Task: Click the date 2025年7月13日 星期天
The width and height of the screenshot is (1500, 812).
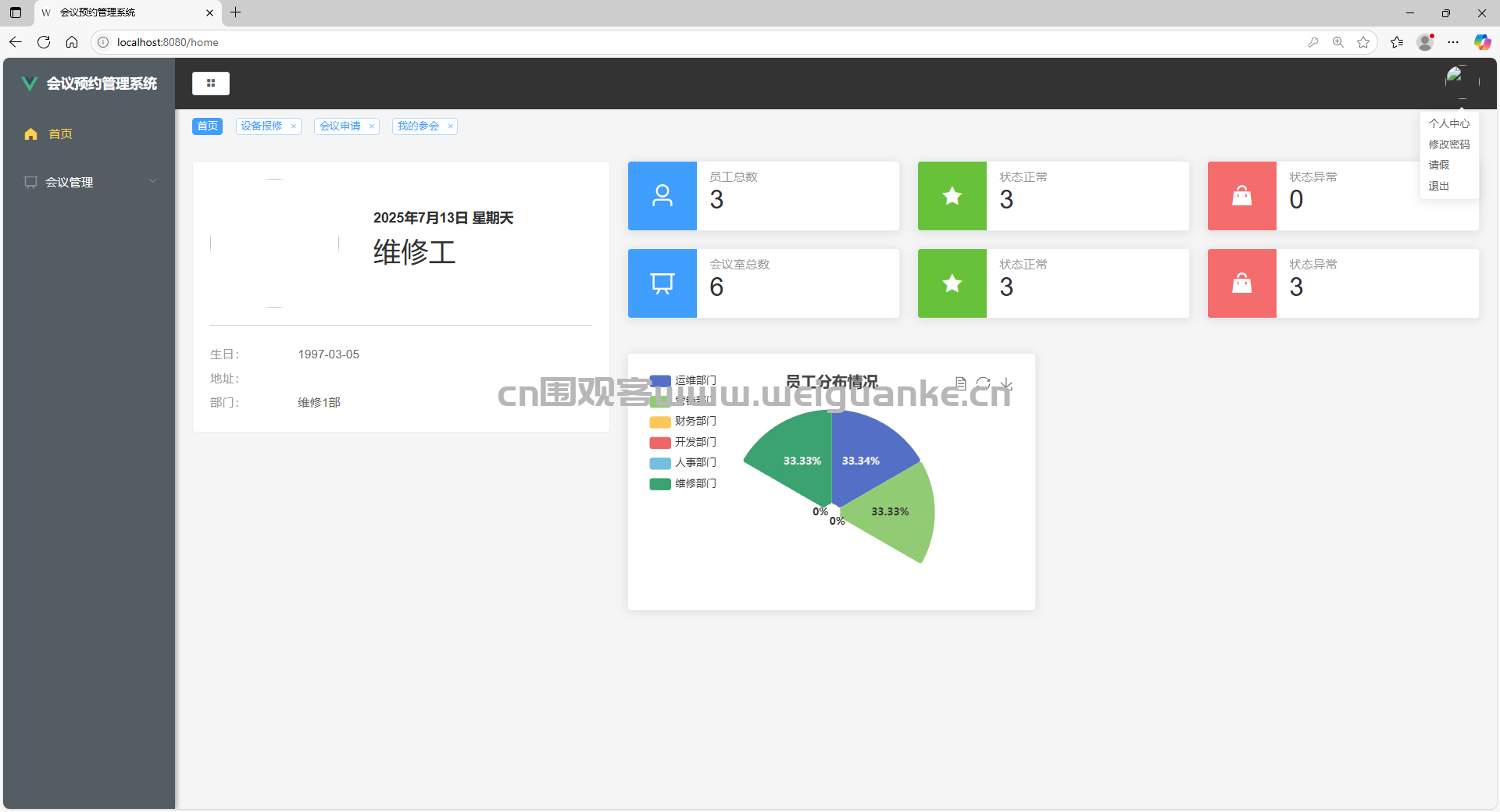Action: coord(443,218)
